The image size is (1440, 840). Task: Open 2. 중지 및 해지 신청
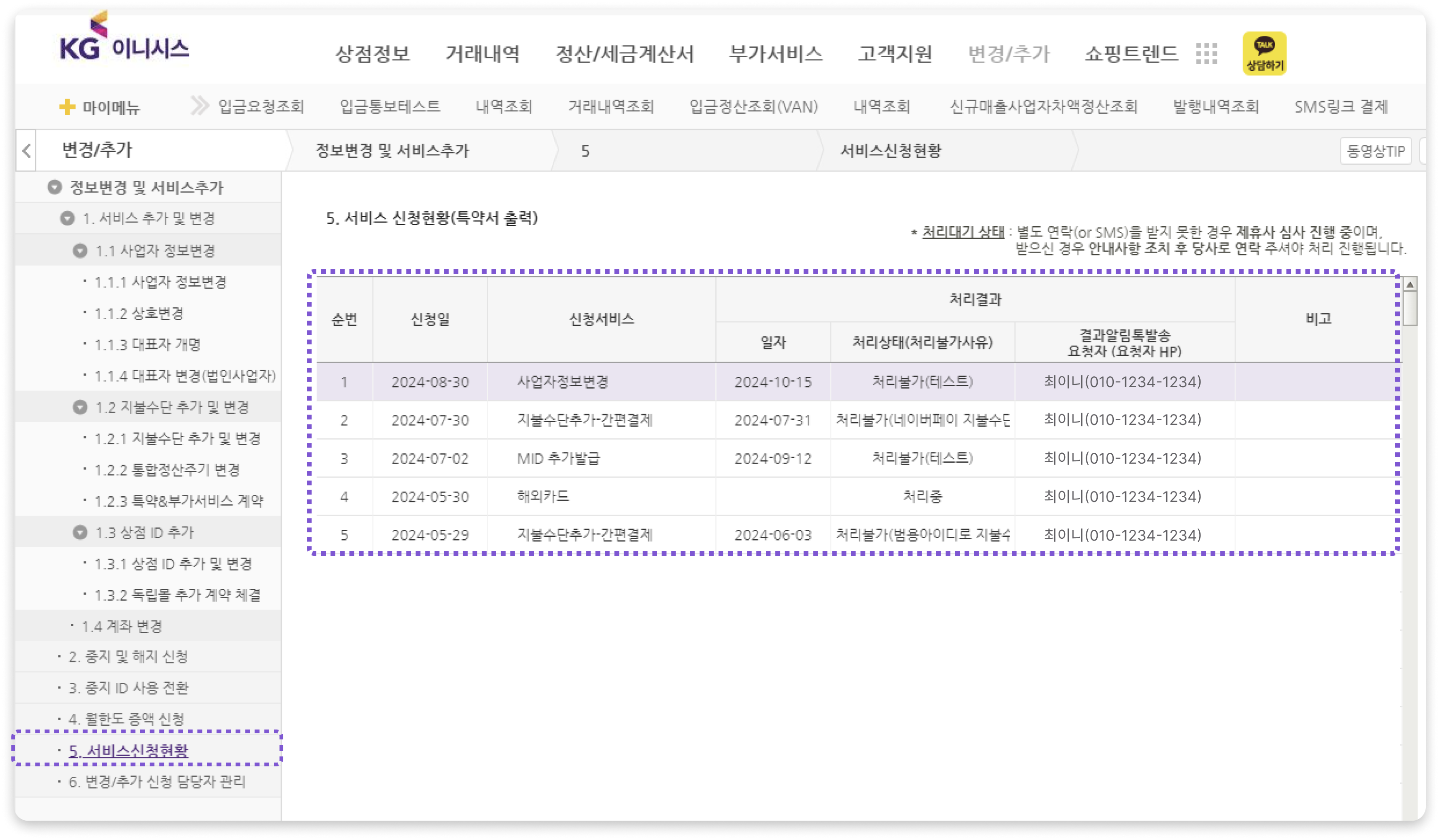pyautogui.click(x=128, y=657)
